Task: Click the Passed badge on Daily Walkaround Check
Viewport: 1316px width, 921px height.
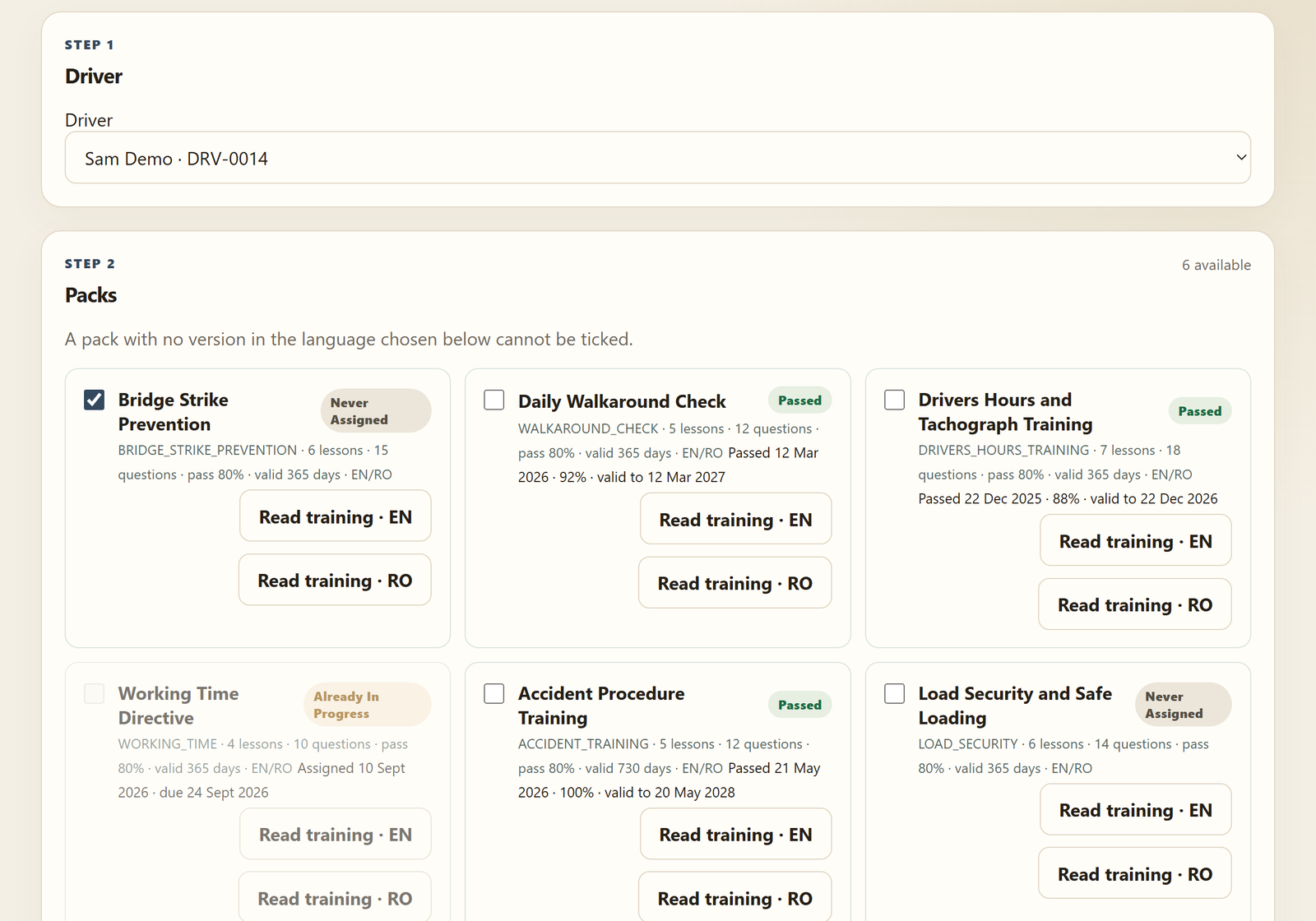Action: click(x=799, y=400)
